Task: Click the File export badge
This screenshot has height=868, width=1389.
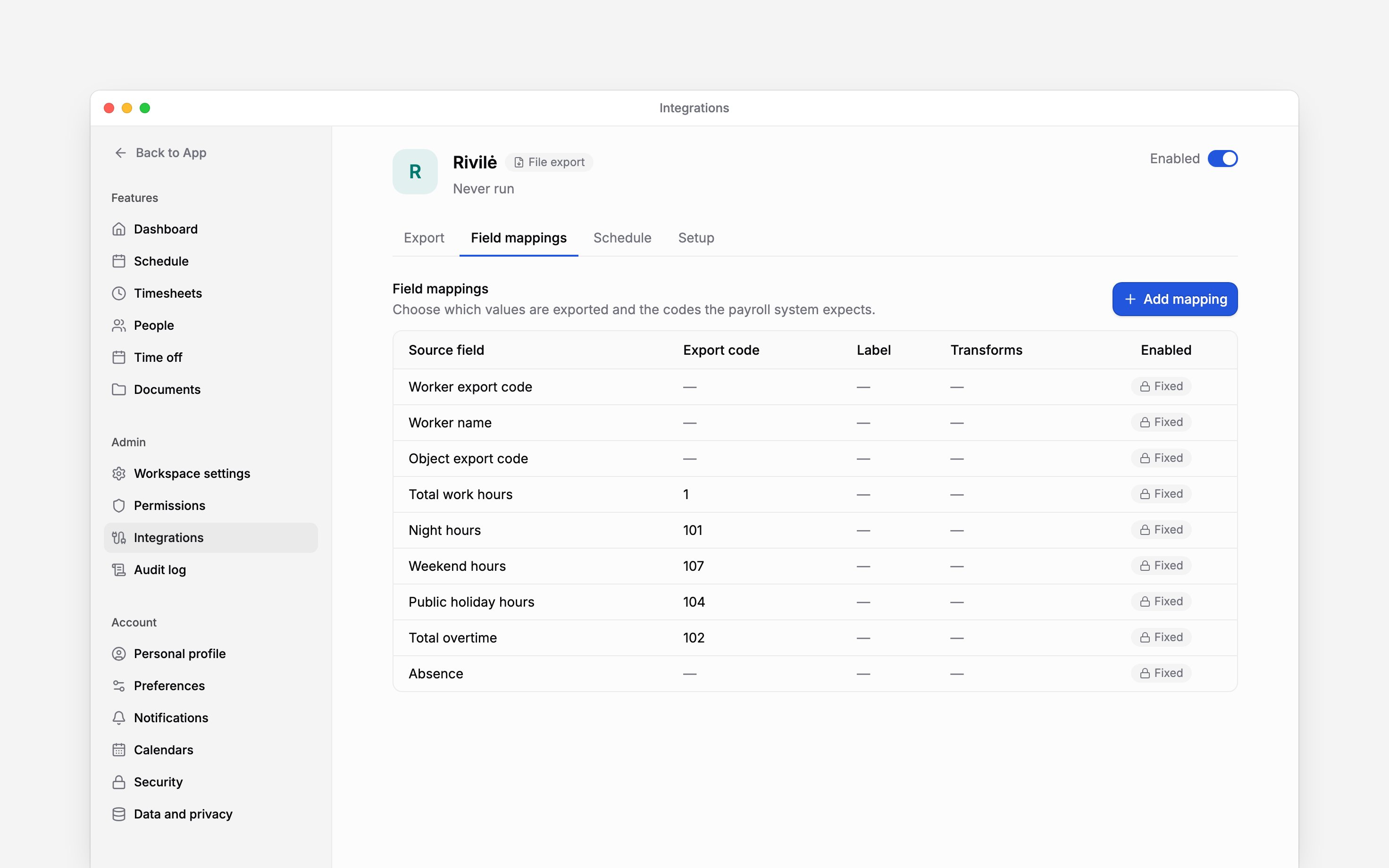Action: click(549, 162)
